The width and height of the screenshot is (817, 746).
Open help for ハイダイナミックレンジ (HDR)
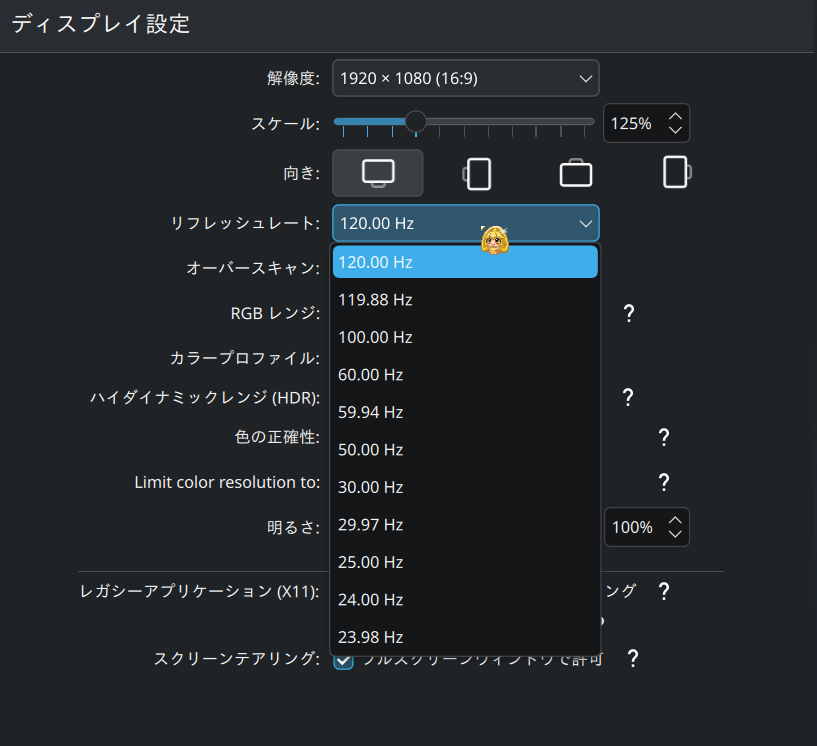(628, 397)
